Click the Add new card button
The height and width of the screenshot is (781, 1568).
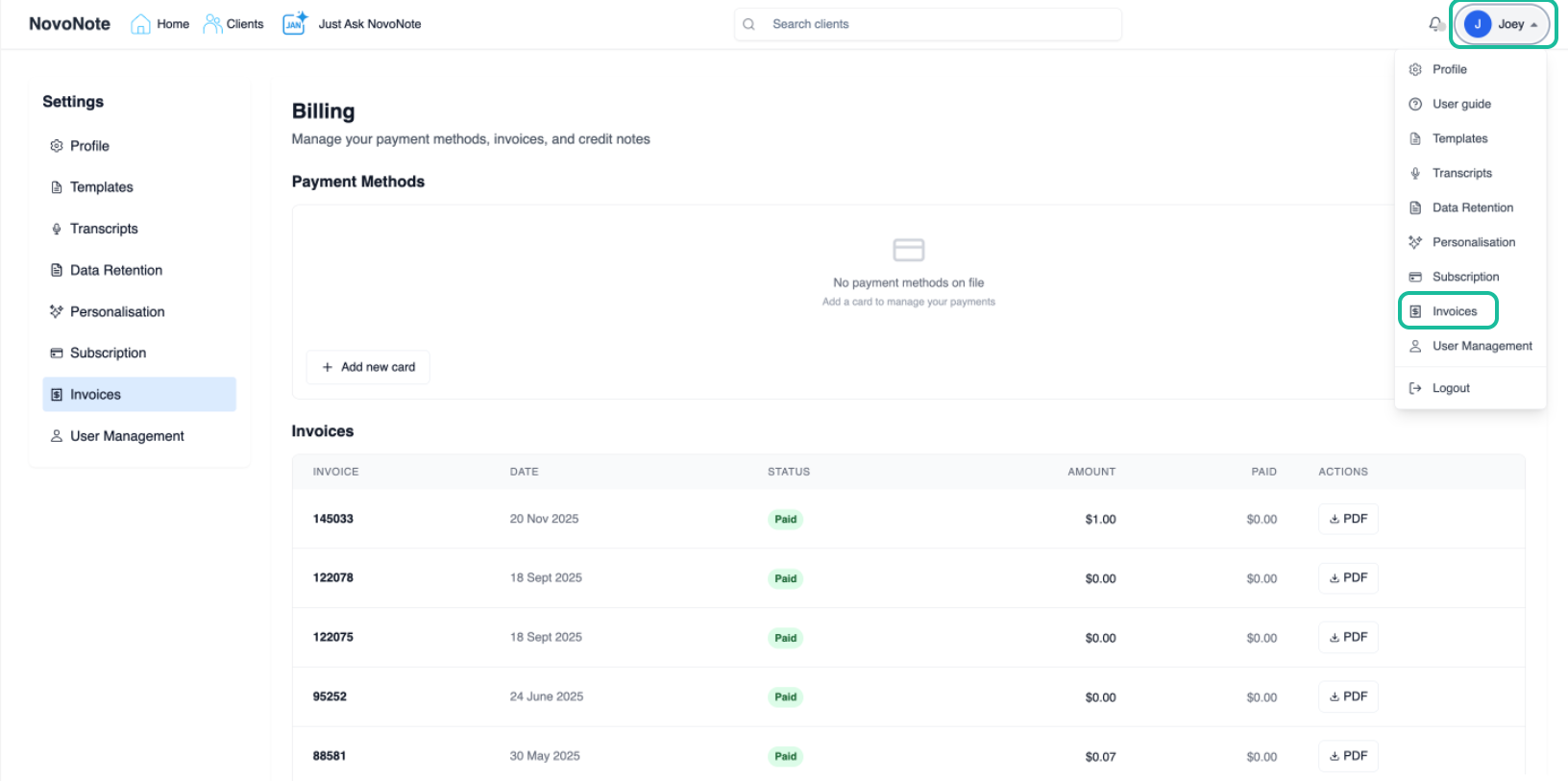coord(368,367)
